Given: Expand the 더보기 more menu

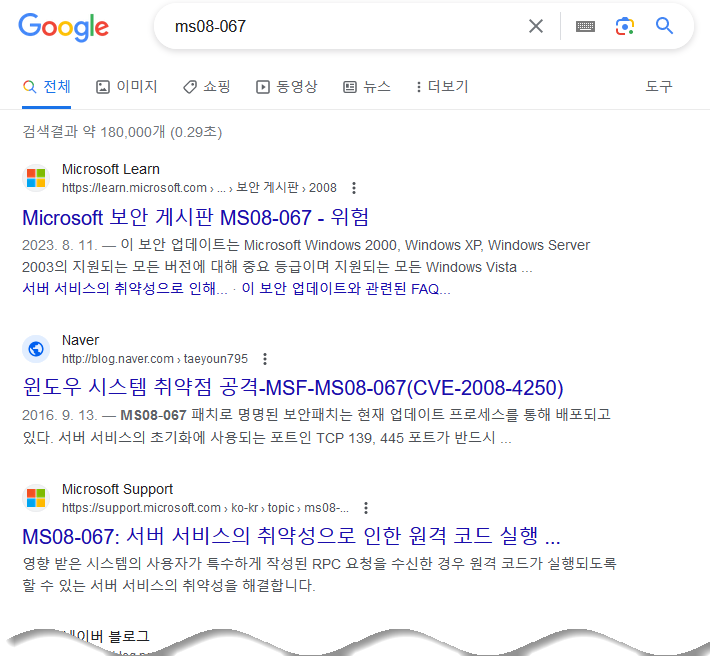Looking at the screenshot, I should pyautogui.click(x=442, y=86).
